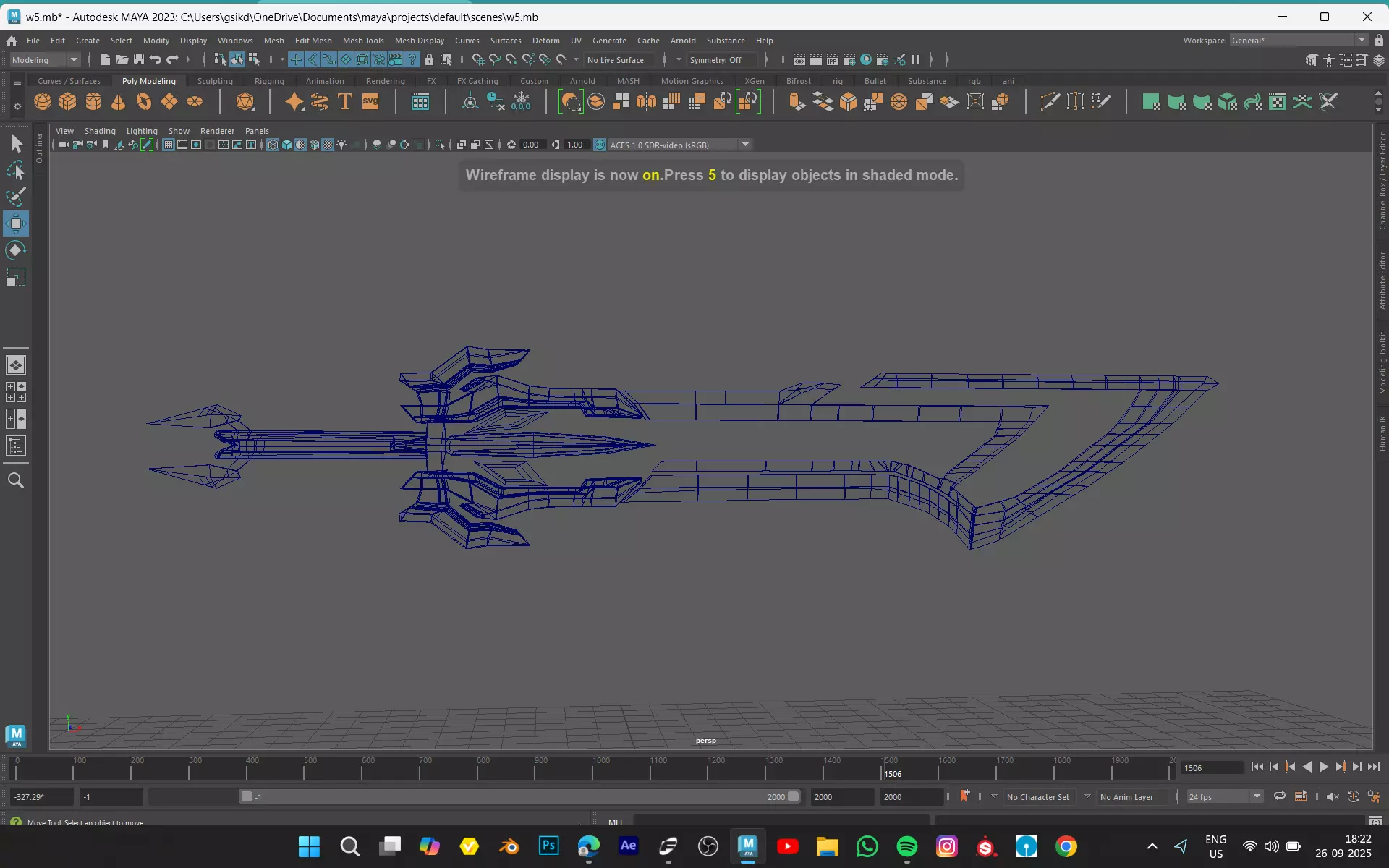The width and height of the screenshot is (1389, 868).
Task: Open the Attribute Editor side tab
Action: point(1382,280)
